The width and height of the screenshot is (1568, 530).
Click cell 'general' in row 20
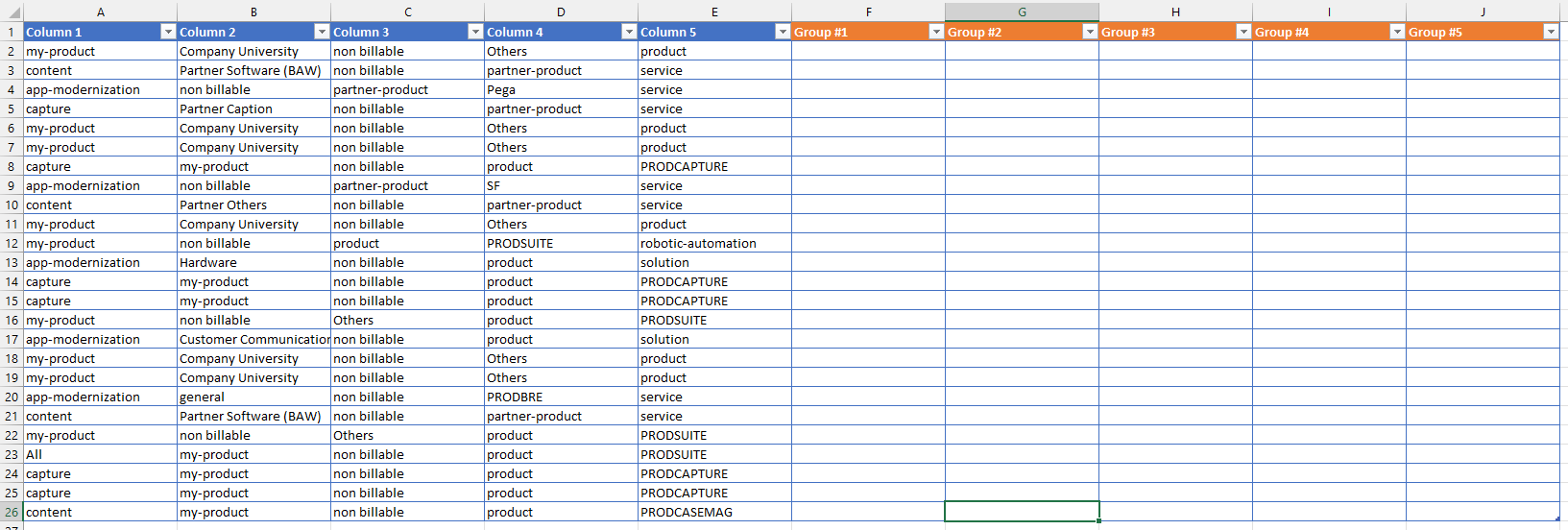[x=254, y=397]
